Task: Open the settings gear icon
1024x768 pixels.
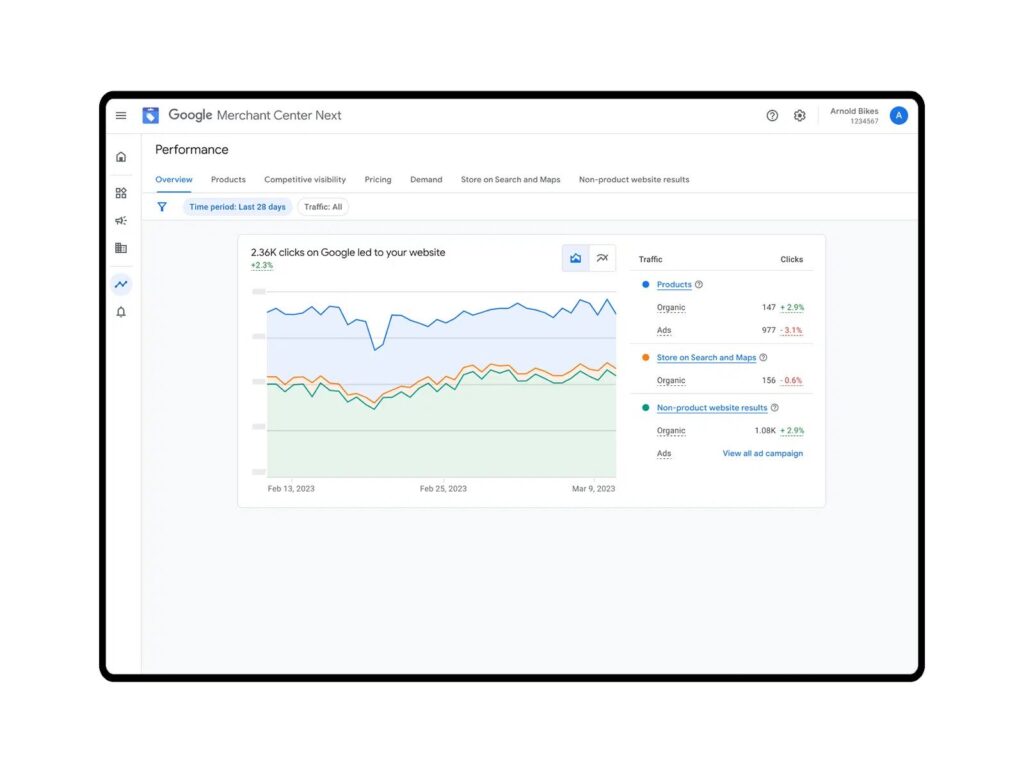Action: pyautogui.click(x=799, y=116)
